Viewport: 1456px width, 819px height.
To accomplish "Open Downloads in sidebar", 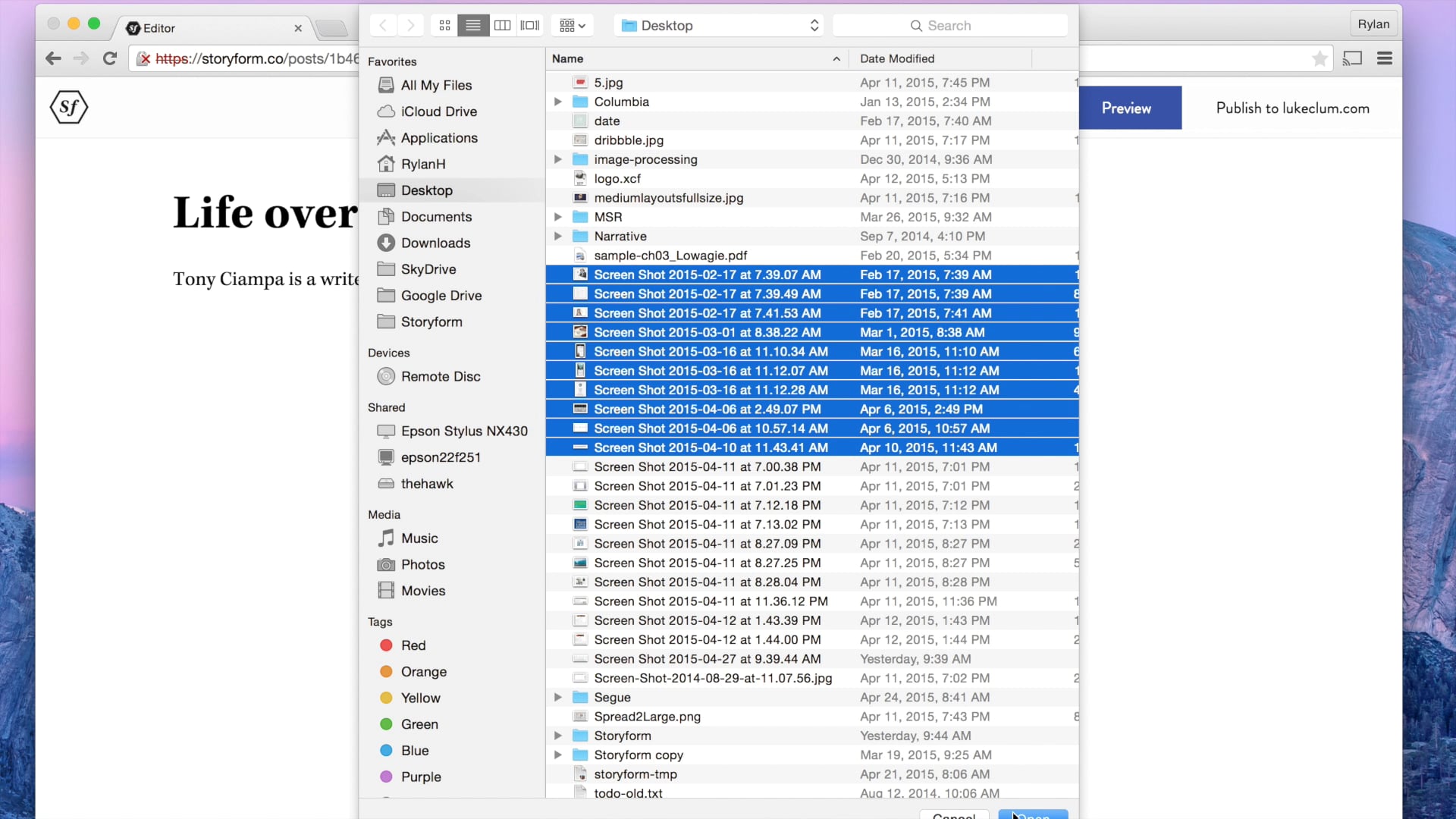I will point(453,243).
